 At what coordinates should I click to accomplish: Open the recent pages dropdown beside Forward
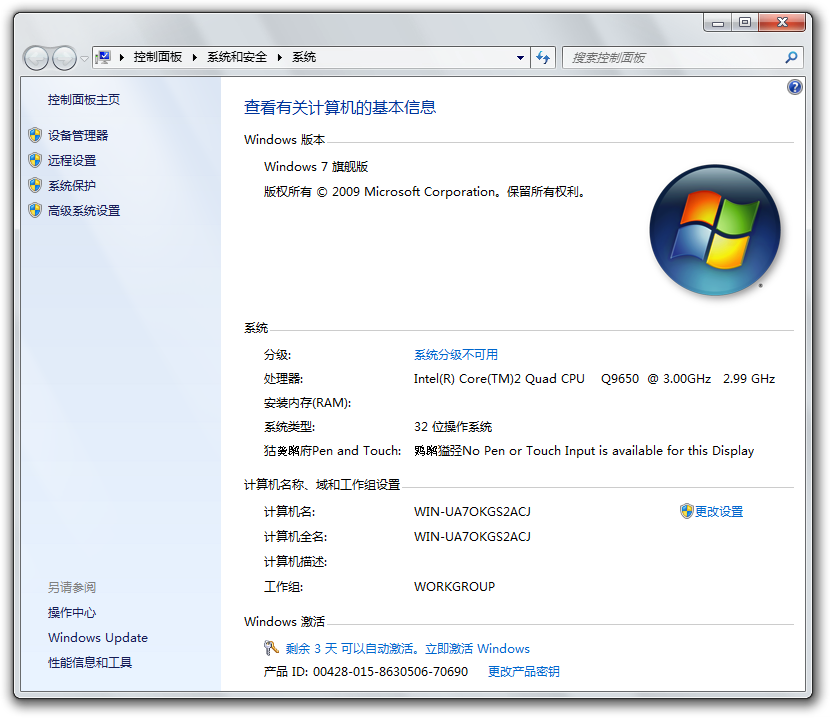[x=84, y=58]
